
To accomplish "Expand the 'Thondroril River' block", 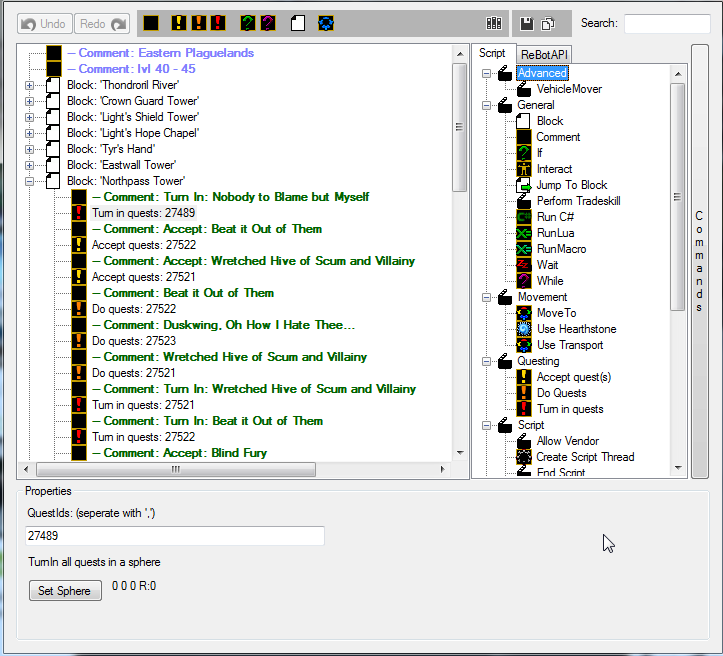I will (x=29, y=85).
